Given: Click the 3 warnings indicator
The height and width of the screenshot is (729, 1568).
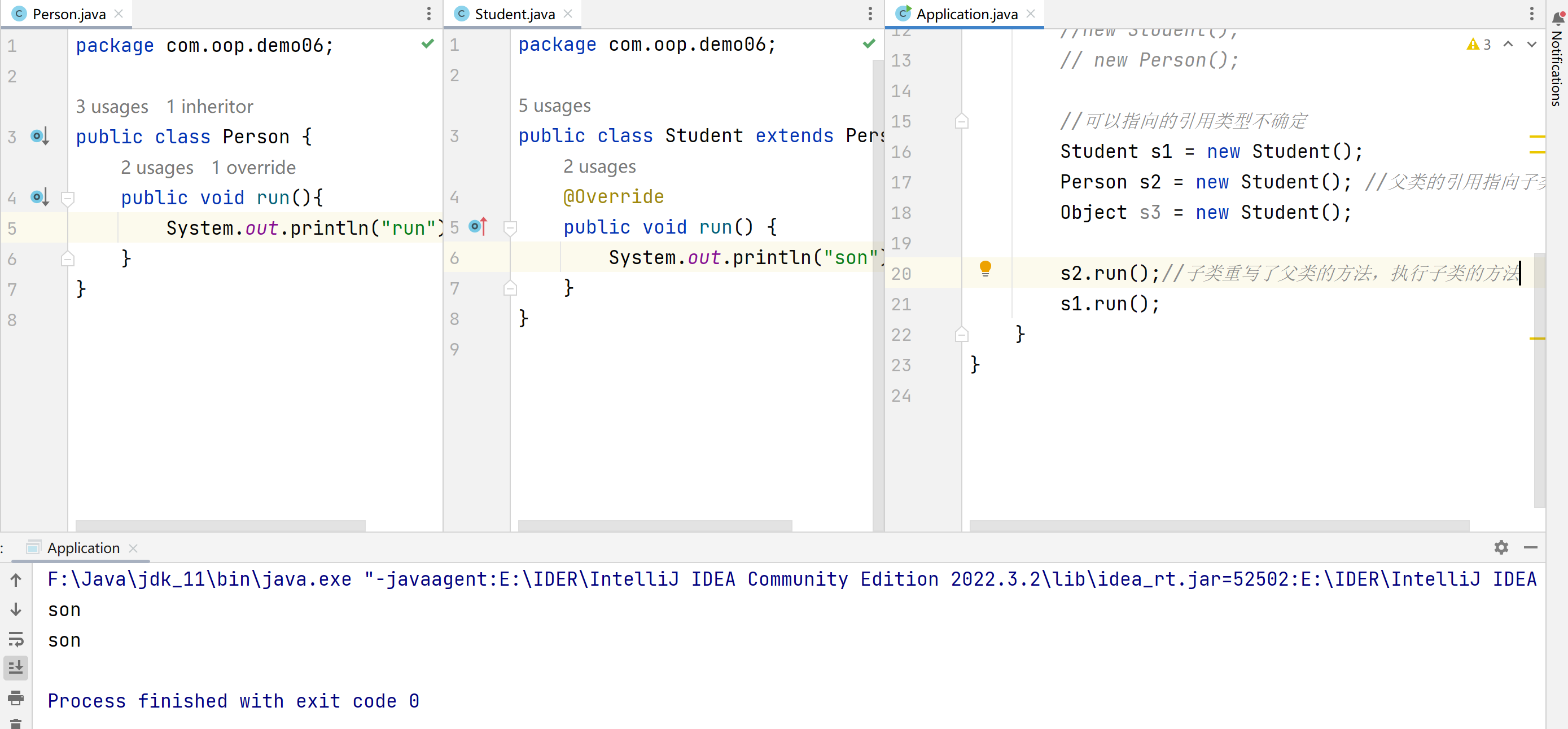Looking at the screenshot, I should point(1478,45).
